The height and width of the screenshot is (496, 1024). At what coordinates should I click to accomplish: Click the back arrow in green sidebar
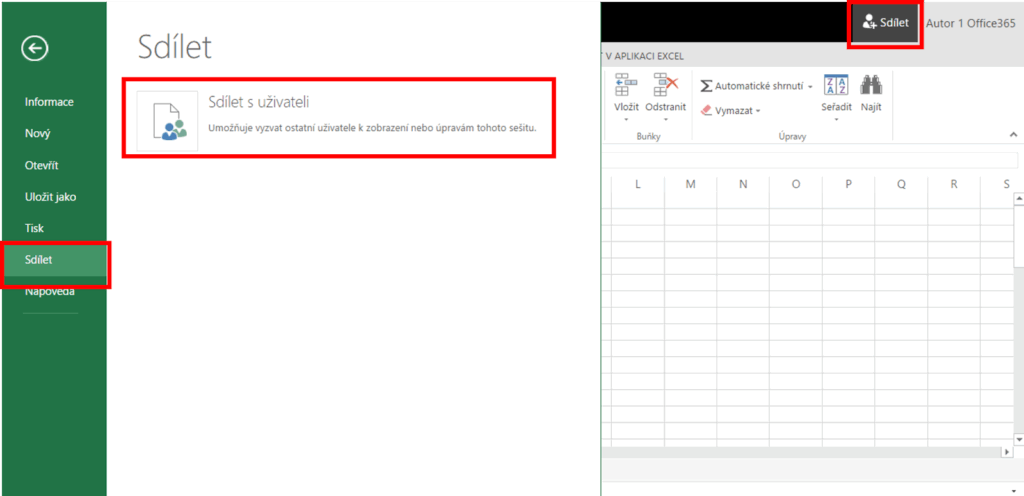pyautogui.click(x=35, y=47)
